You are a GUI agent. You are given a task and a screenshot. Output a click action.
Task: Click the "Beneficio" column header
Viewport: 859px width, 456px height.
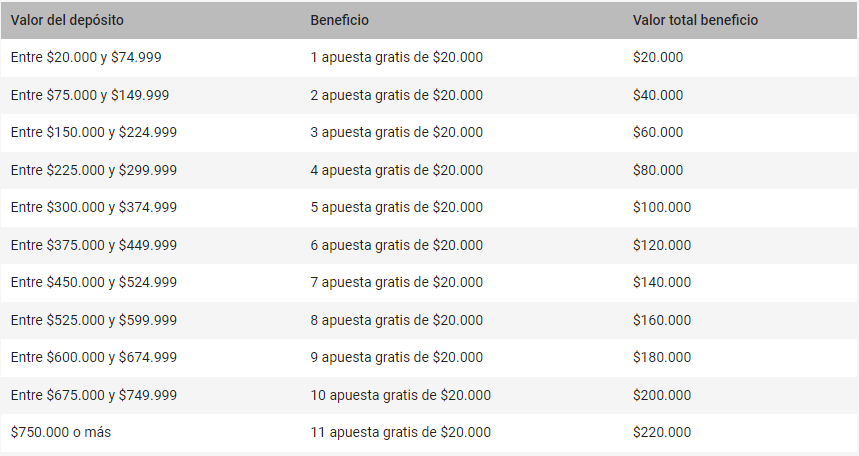[x=339, y=20]
